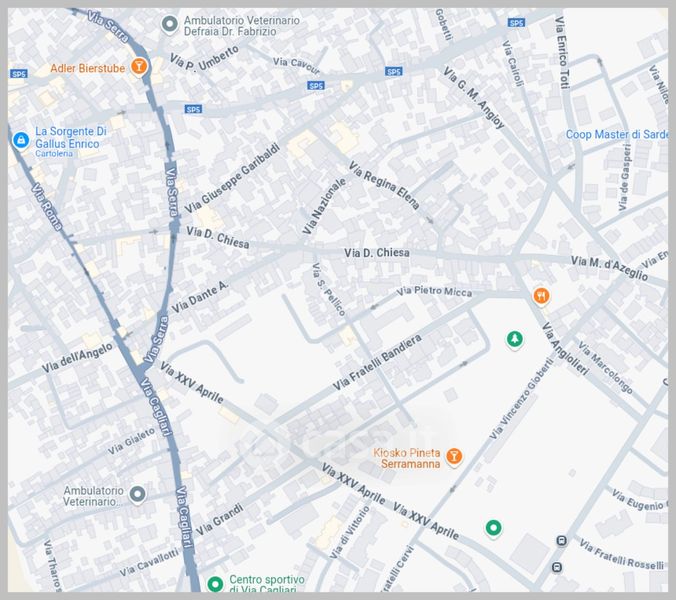Image resolution: width=676 pixels, height=600 pixels.
Task: Select the upper bus stop icon
Action: 561,541
